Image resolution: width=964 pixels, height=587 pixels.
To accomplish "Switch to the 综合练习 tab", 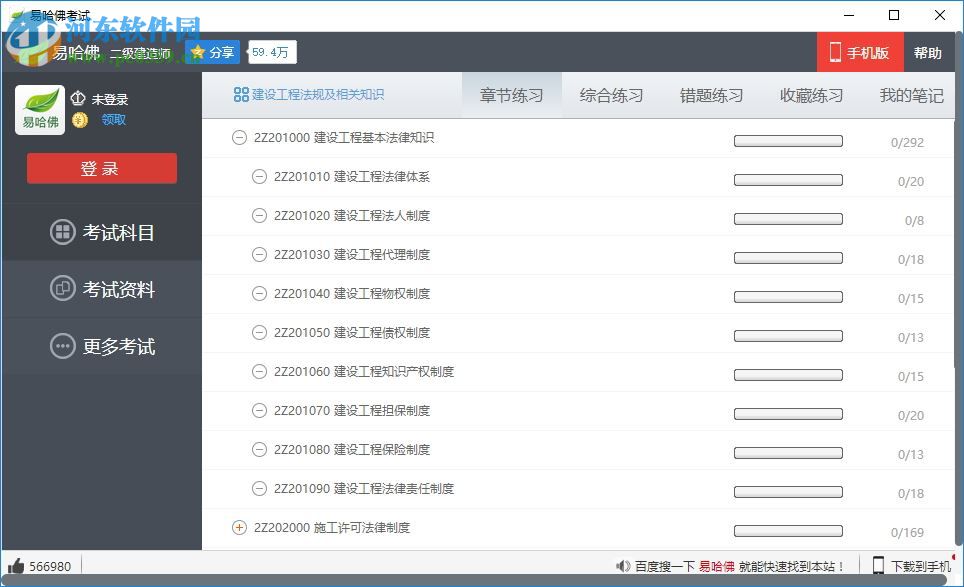I will pyautogui.click(x=612, y=93).
